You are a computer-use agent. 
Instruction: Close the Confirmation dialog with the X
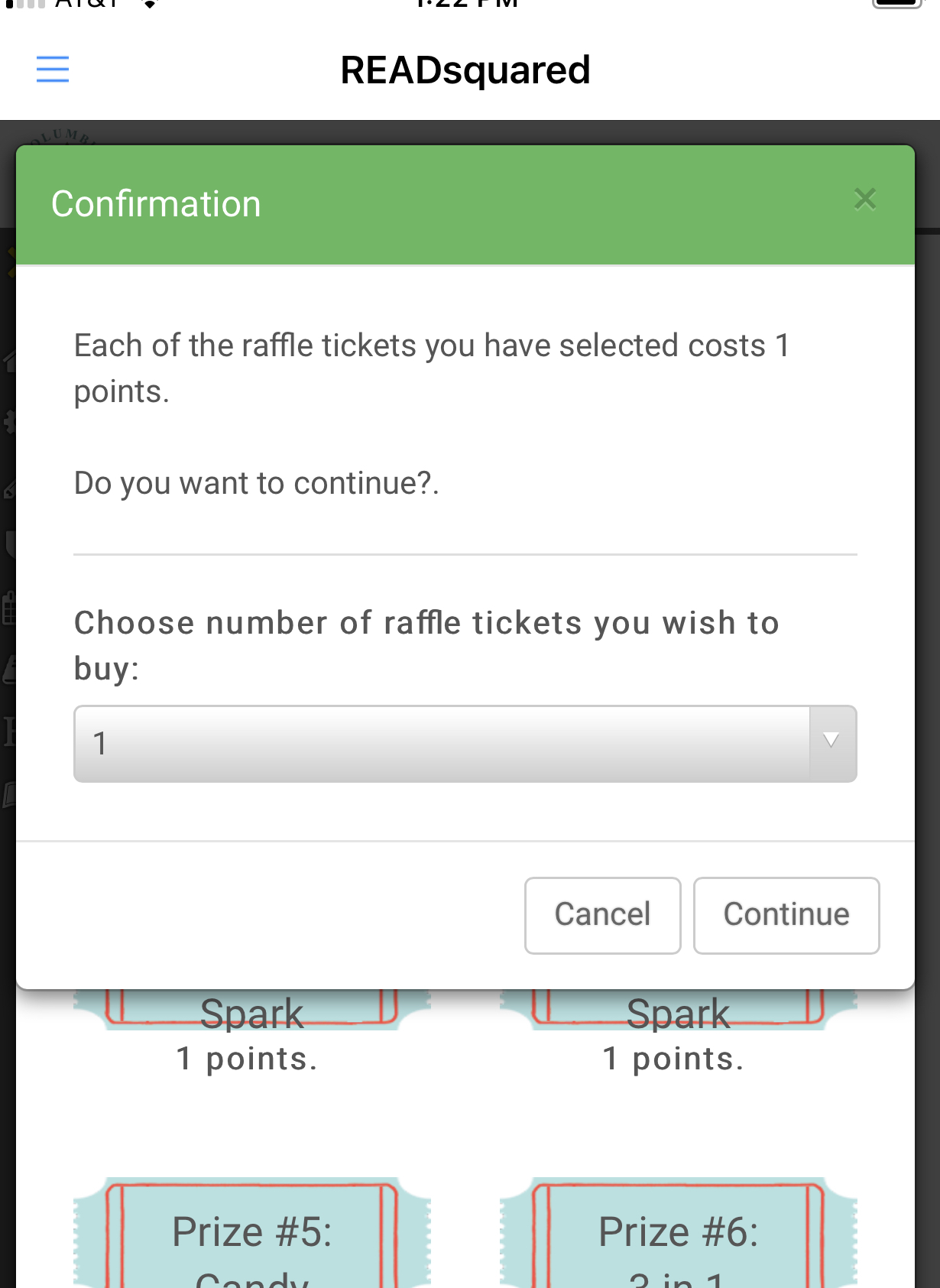pyautogui.click(x=864, y=200)
